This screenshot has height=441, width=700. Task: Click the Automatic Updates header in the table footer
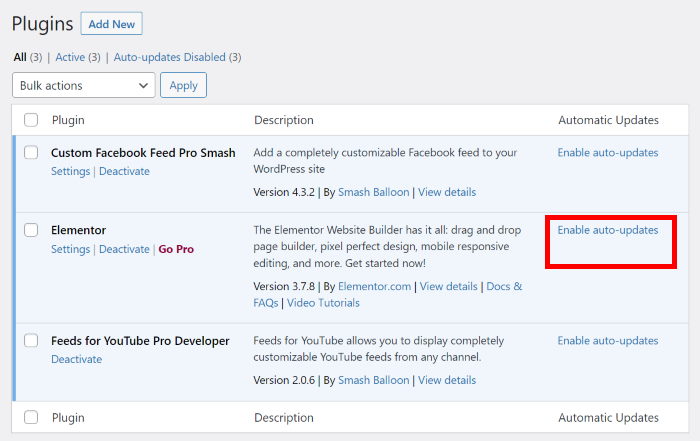[608, 418]
